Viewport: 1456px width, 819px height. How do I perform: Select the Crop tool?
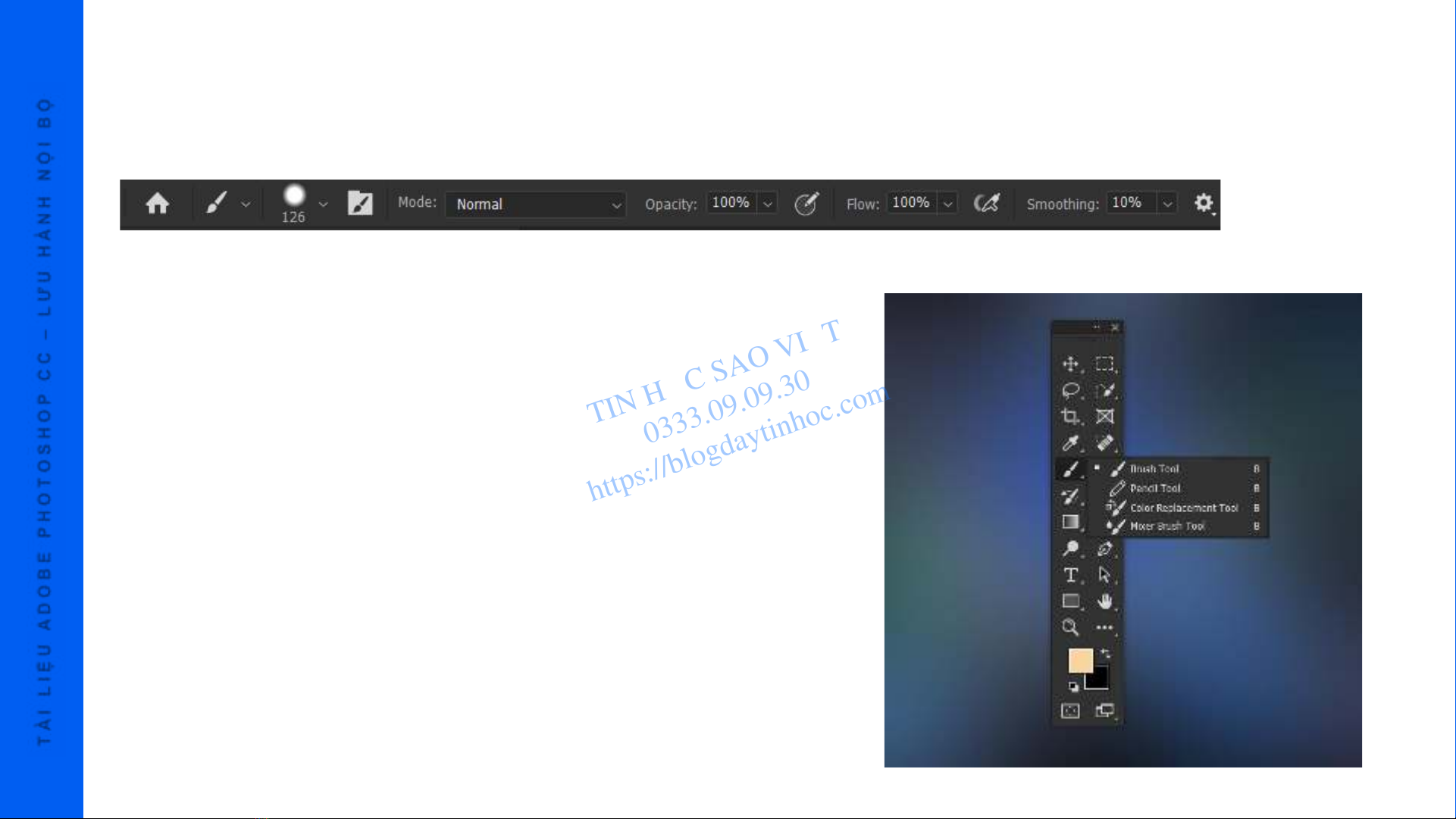click(1070, 417)
